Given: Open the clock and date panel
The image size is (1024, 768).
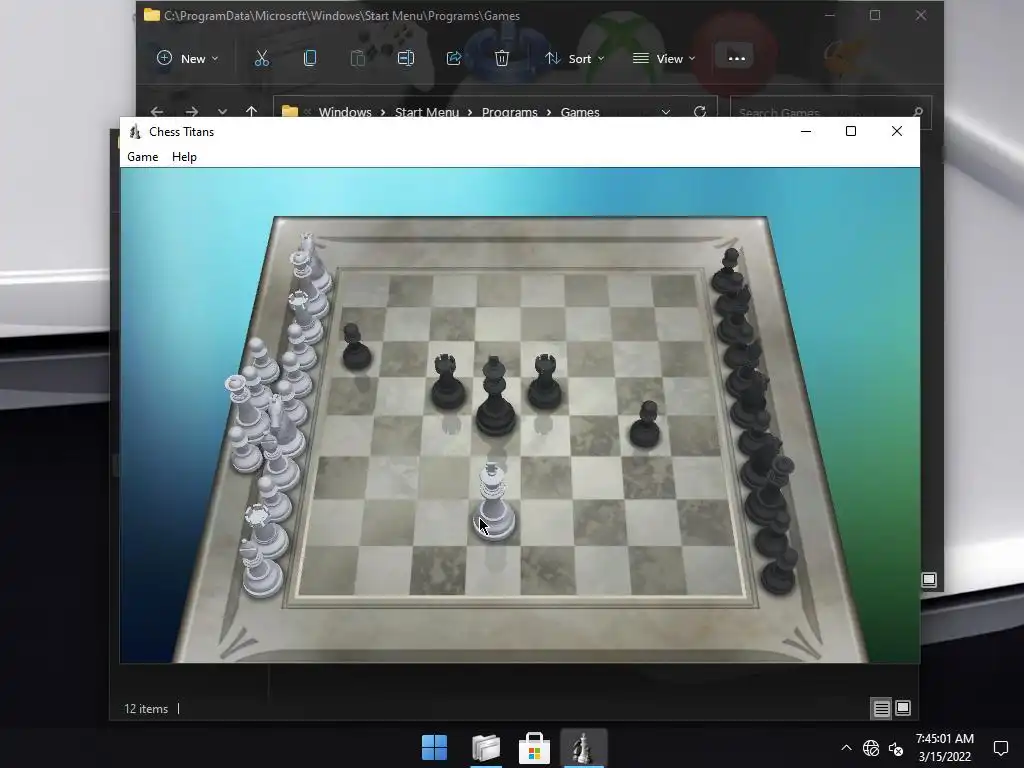Looking at the screenshot, I should coord(945,748).
